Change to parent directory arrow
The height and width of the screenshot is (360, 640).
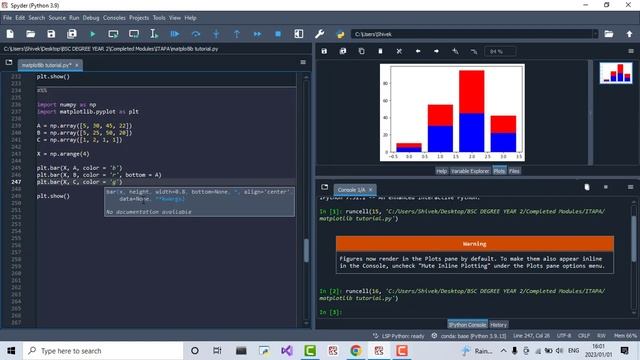pos(629,34)
